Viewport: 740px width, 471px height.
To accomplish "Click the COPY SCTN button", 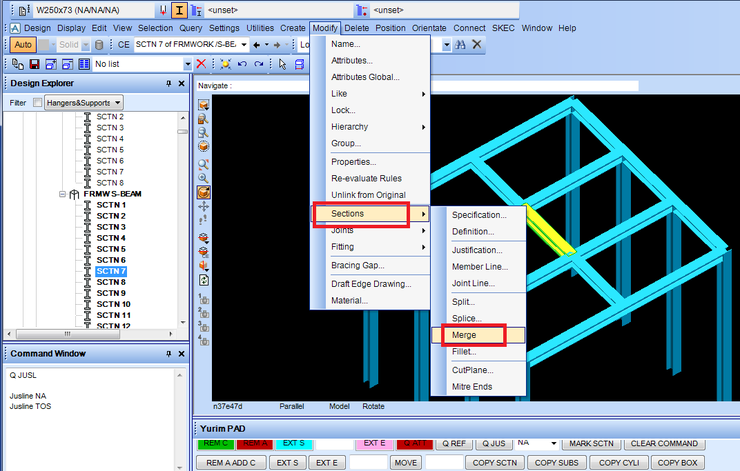I will [x=495, y=463].
